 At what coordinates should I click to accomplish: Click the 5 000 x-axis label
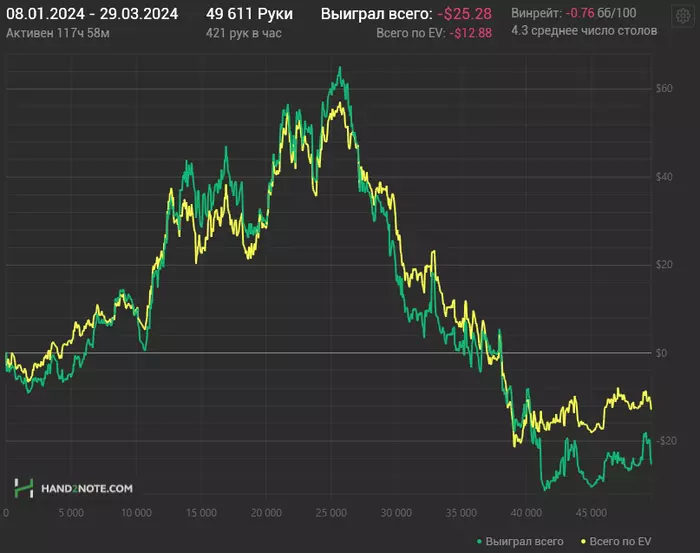pos(71,513)
